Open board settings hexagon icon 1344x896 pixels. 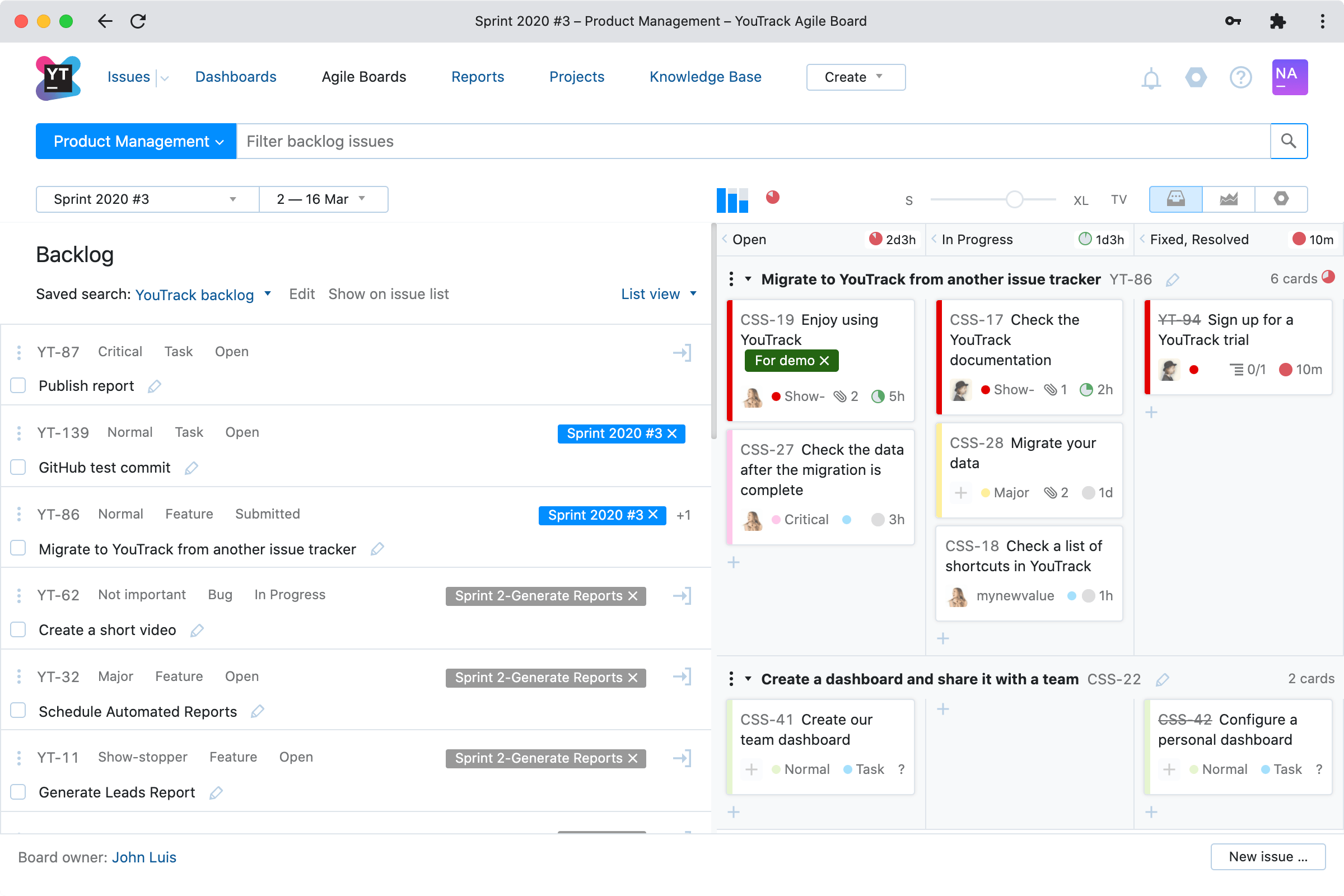[1281, 199]
